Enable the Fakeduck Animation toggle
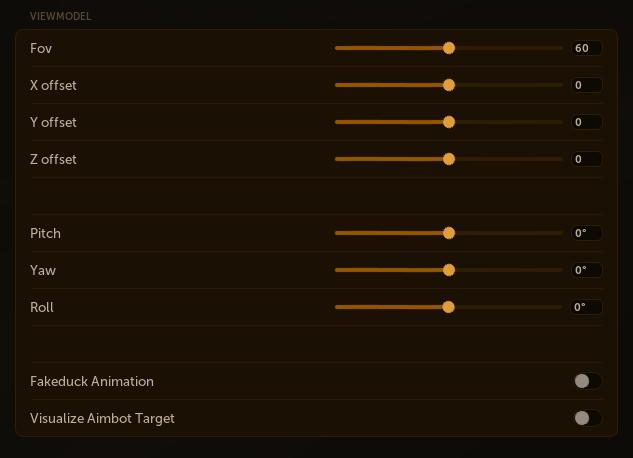 (587, 381)
